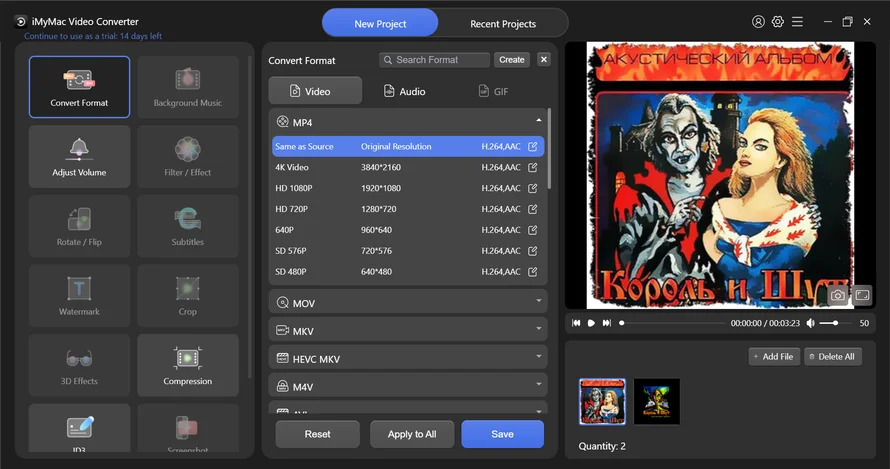
Task: Open the Recent Projects tab
Action: click(x=503, y=24)
